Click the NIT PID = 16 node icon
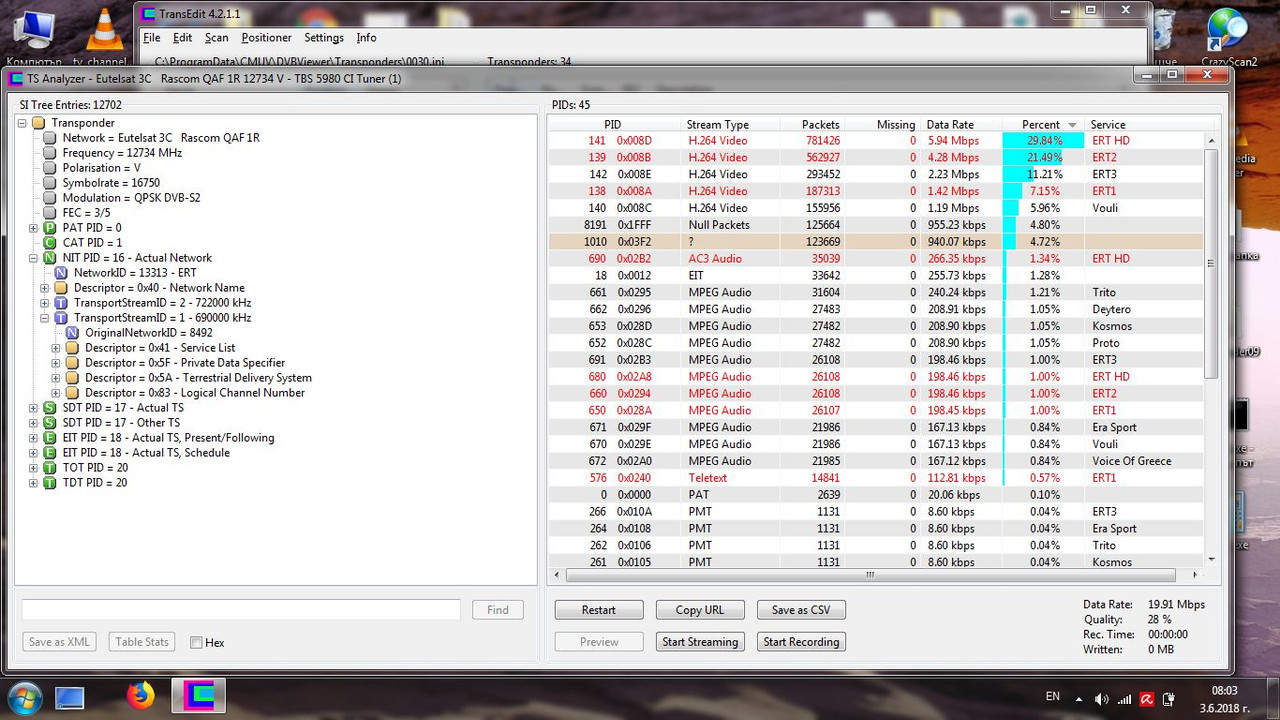Viewport: 1280px width, 720px height. pos(50,258)
